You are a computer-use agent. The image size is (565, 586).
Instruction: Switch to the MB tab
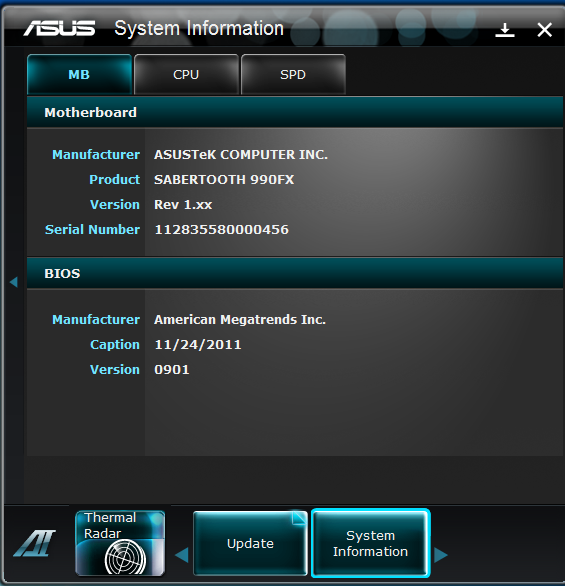click(79, 74)
